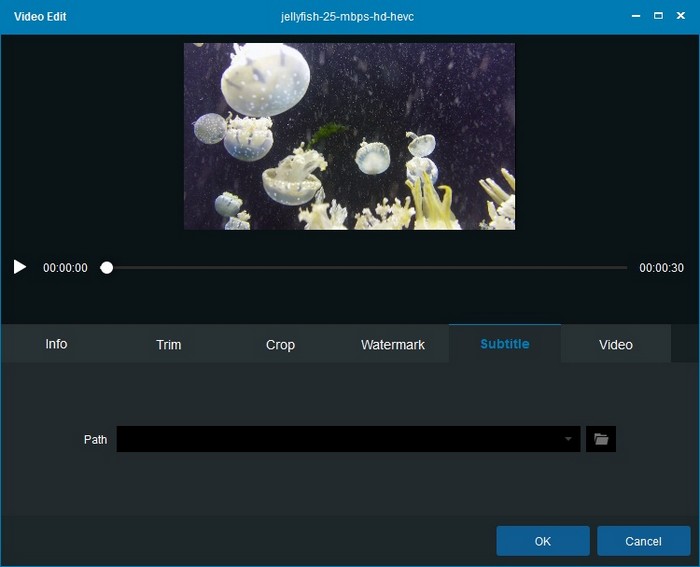The width and height of the screenshot is (700, 567).
Task: Minimize the Video Edit window
Action: click(634, 16)
